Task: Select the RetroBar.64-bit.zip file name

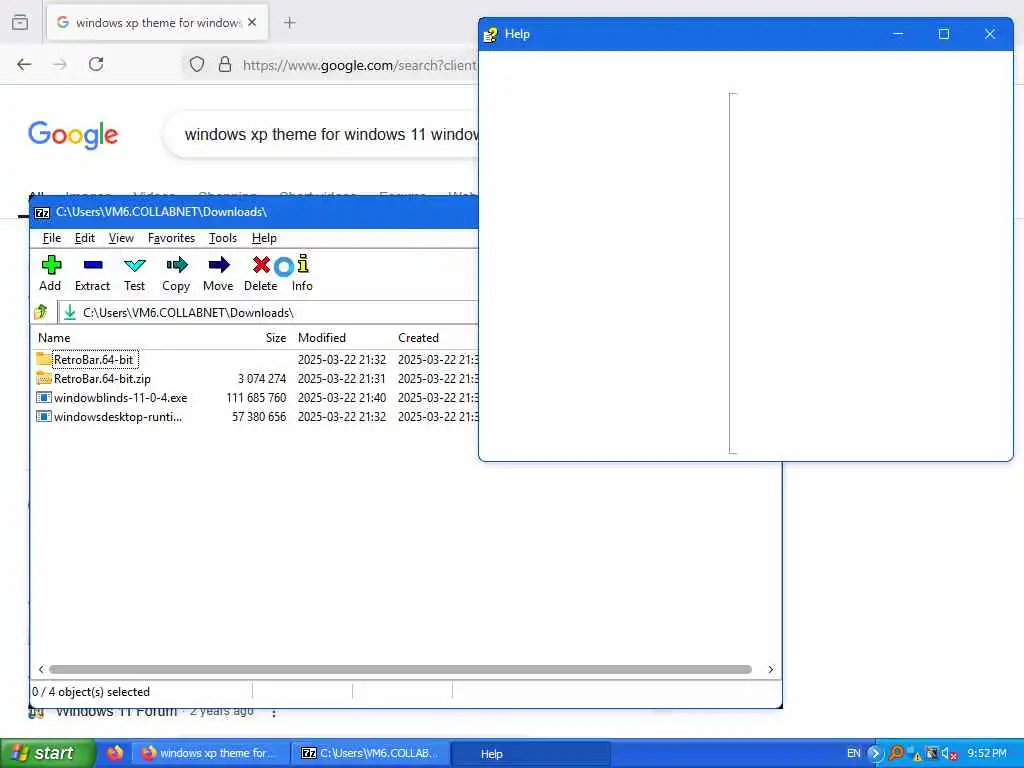Action: [x=103, y=379]
